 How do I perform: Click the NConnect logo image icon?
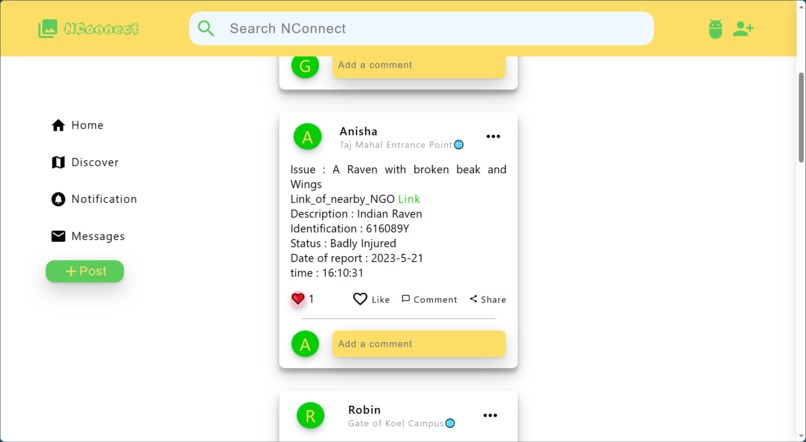[48, 28]
